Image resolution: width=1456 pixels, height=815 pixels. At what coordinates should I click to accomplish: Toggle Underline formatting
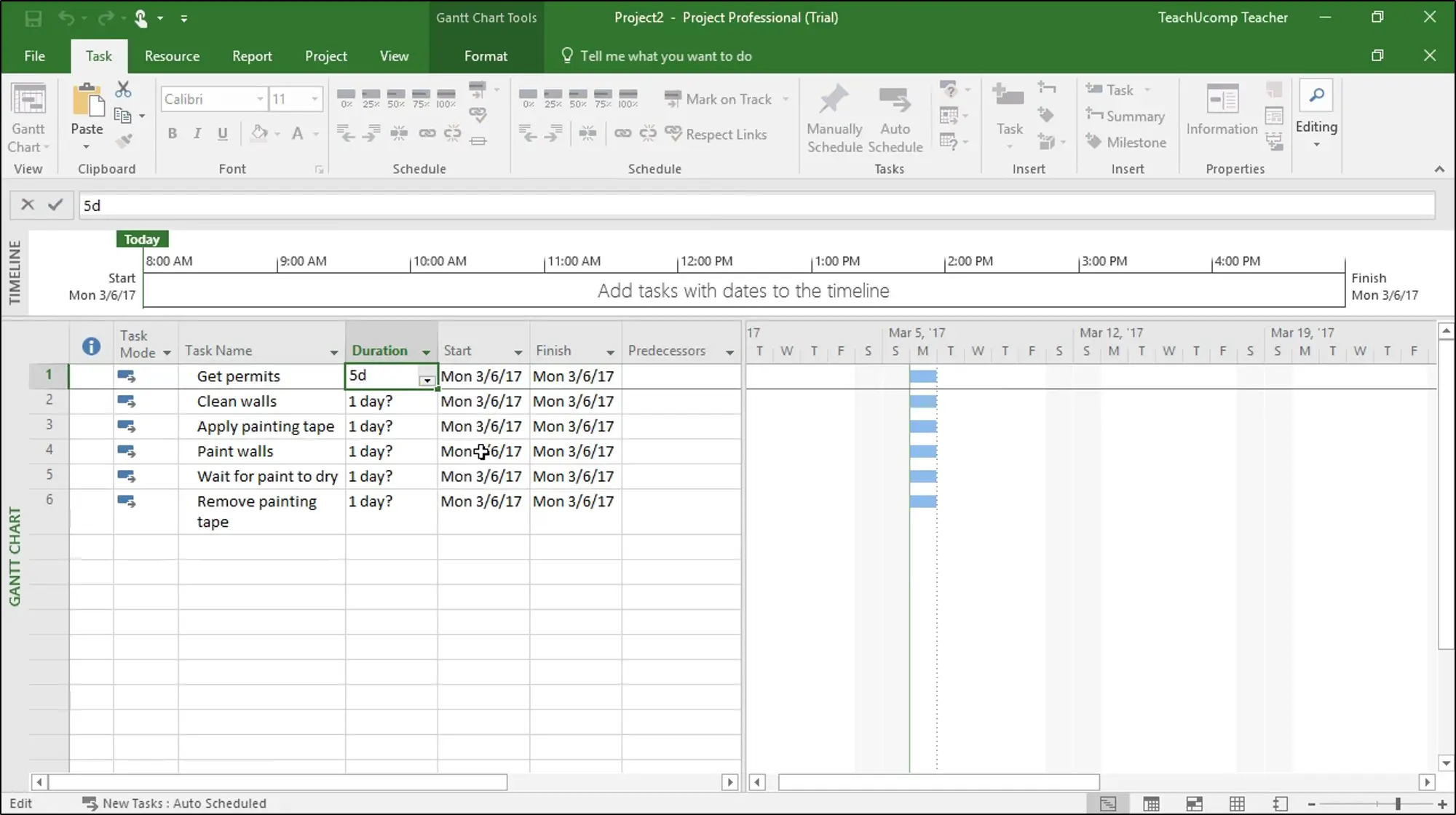click(x=223, y=133)
